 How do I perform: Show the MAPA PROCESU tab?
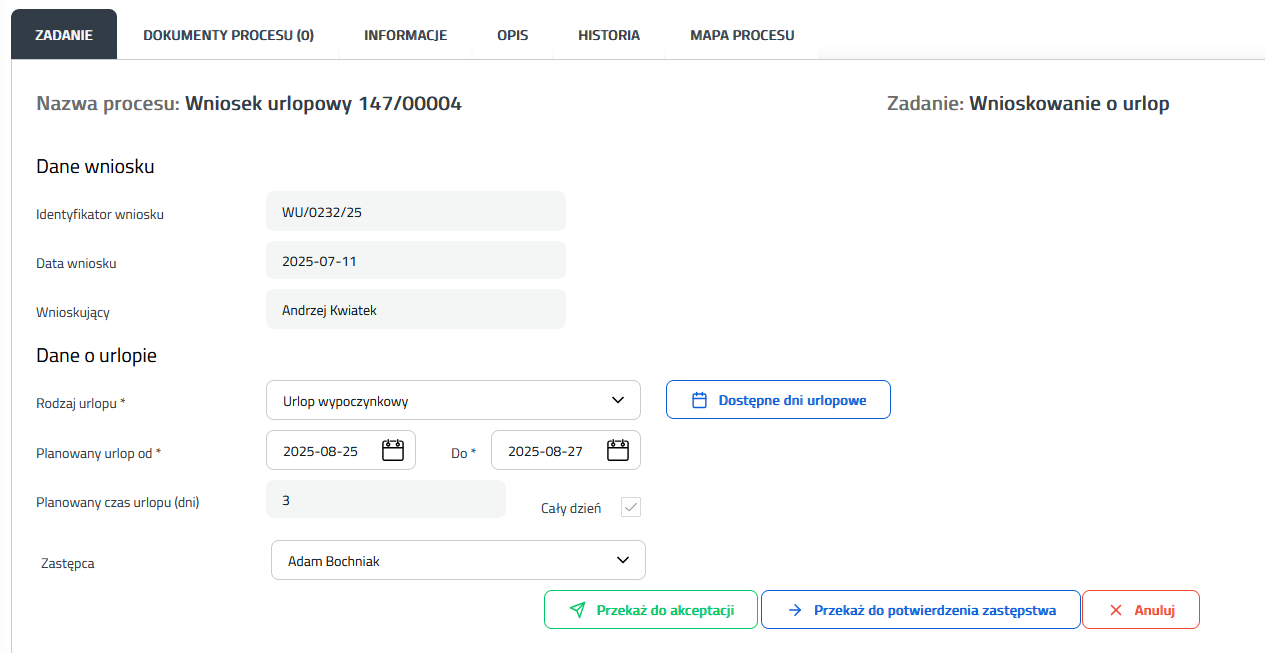point(742,35)
